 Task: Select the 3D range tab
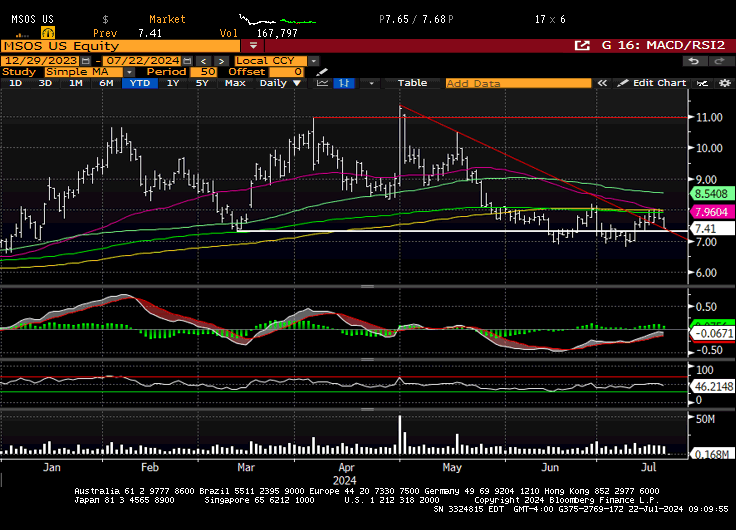tap(45, 83)
